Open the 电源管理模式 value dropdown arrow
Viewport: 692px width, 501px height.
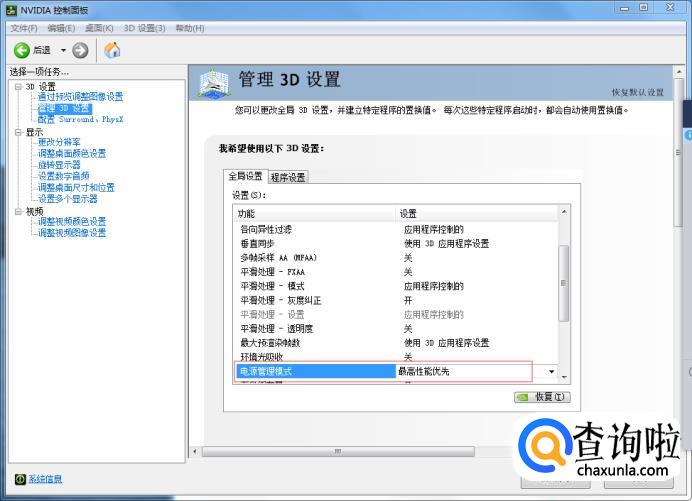pyautogui.click(x=551, y=372)
